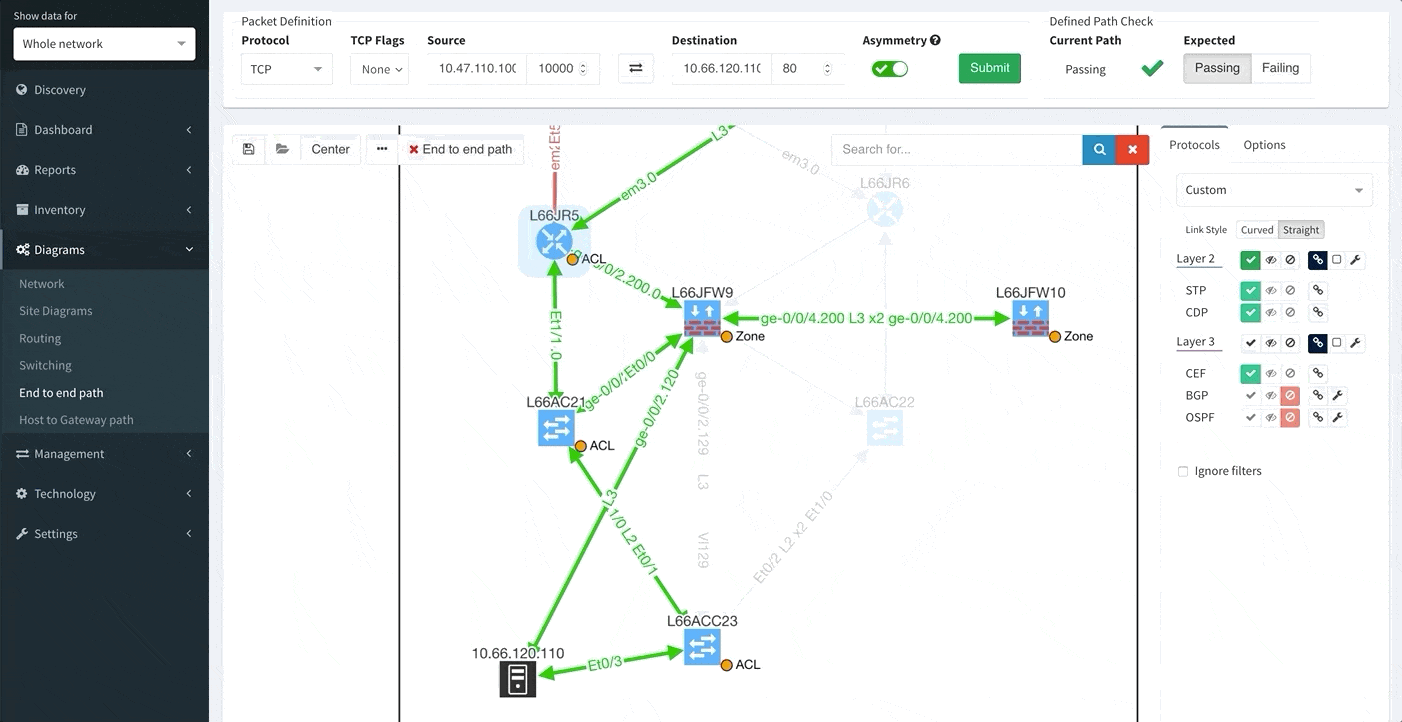
Task: Select the 10.66.120.110 server host node
Action: tap(518, 679)
